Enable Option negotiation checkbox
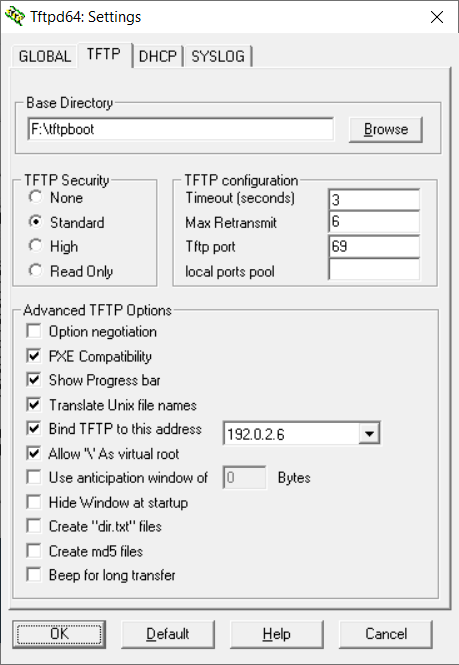 coord(34,331)
